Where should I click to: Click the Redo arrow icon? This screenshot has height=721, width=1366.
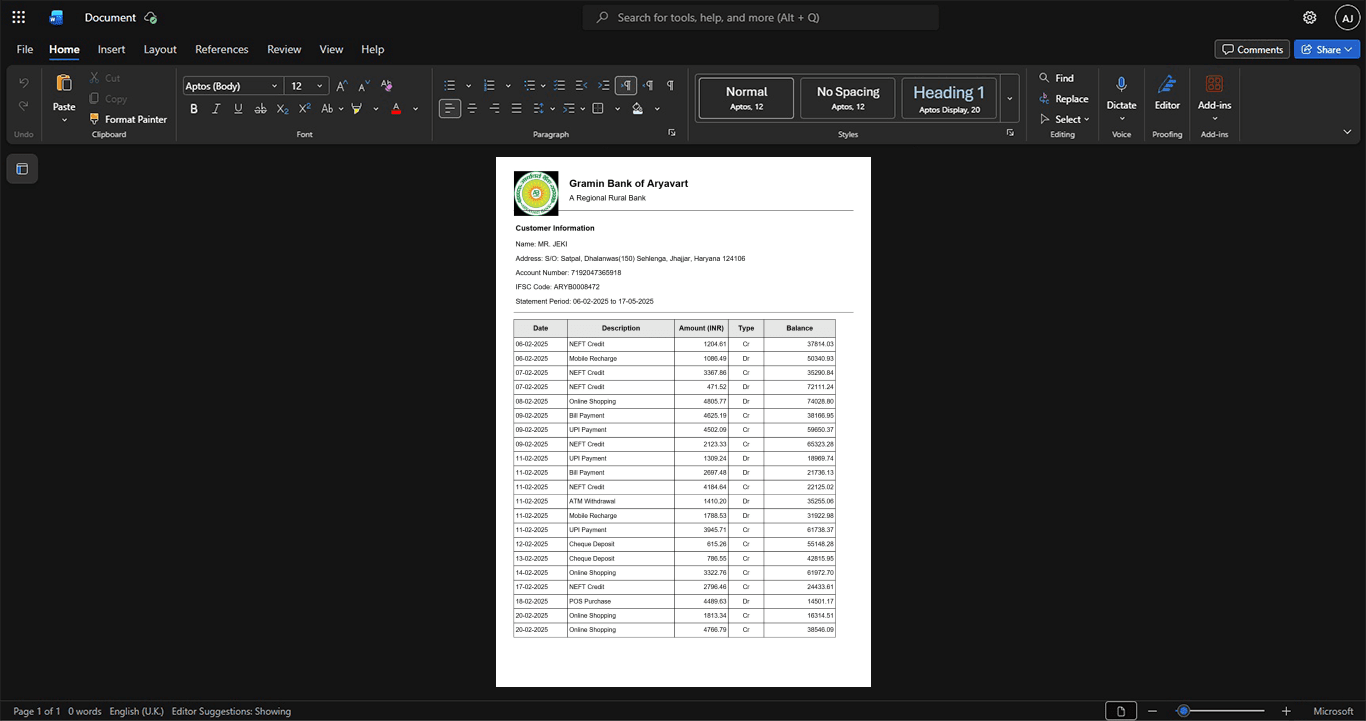(24, 105)
